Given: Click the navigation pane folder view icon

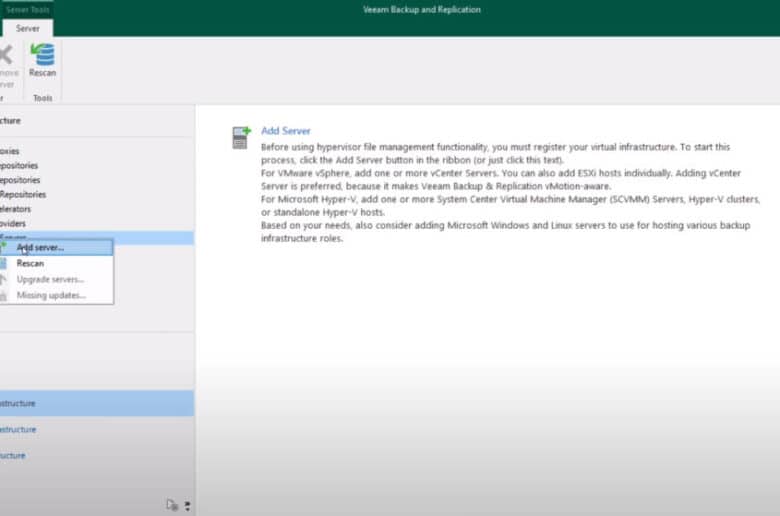Looking at the screenshot, I should pyautogui.click(x=172, y=506).
